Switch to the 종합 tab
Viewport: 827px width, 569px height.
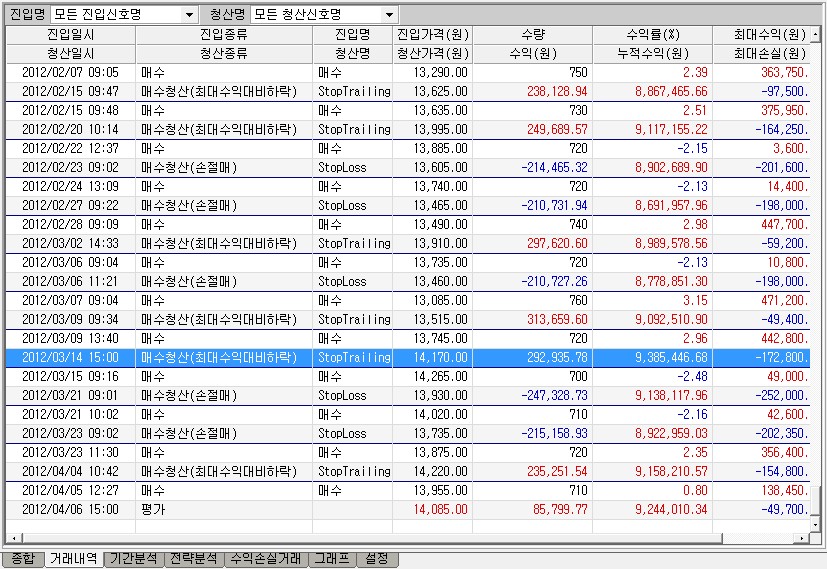click(x=22, y=559)
